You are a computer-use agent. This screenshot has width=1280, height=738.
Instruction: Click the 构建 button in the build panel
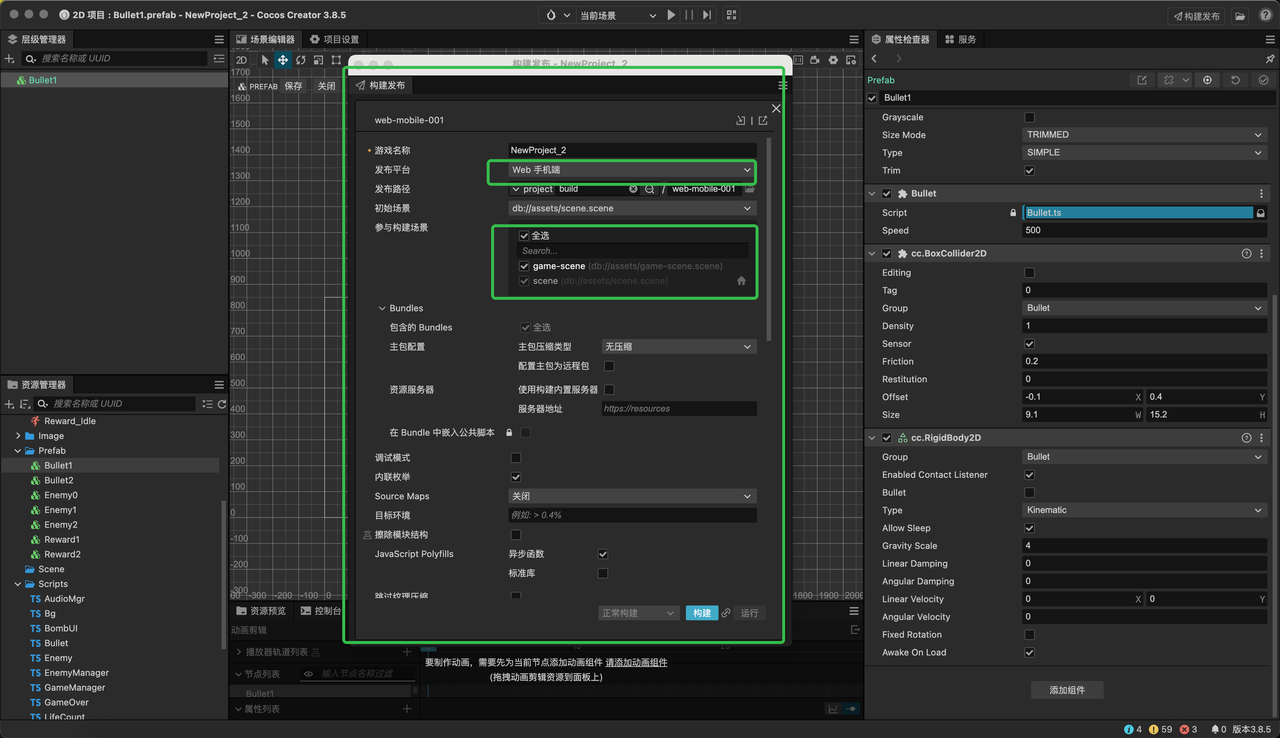(701, 613)
